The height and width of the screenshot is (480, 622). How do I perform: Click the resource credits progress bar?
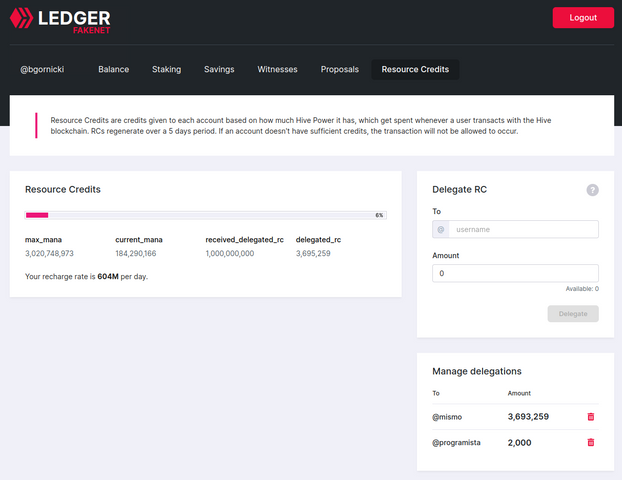click(205, 215)
